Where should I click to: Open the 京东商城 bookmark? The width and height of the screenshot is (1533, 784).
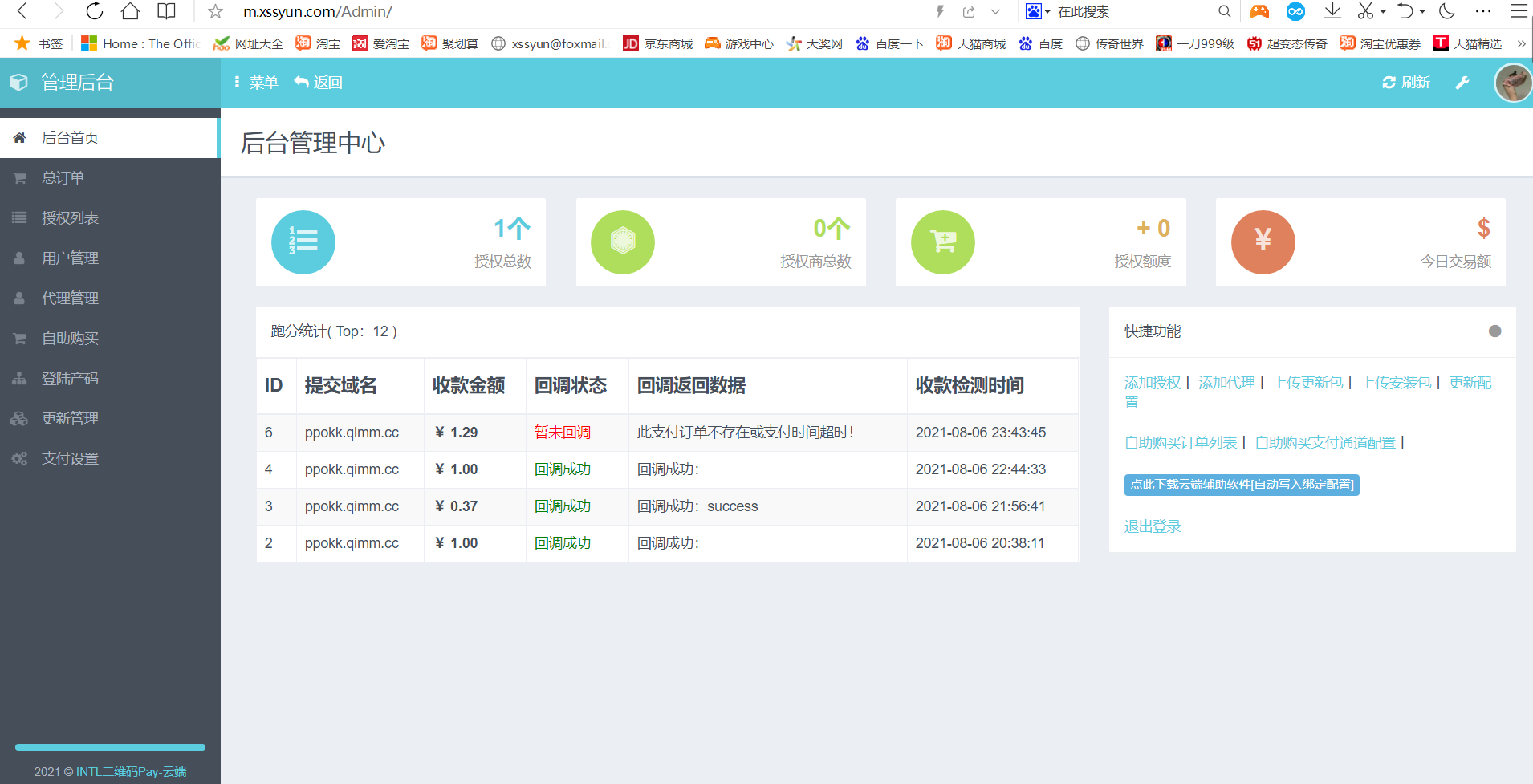pos(658,43)
